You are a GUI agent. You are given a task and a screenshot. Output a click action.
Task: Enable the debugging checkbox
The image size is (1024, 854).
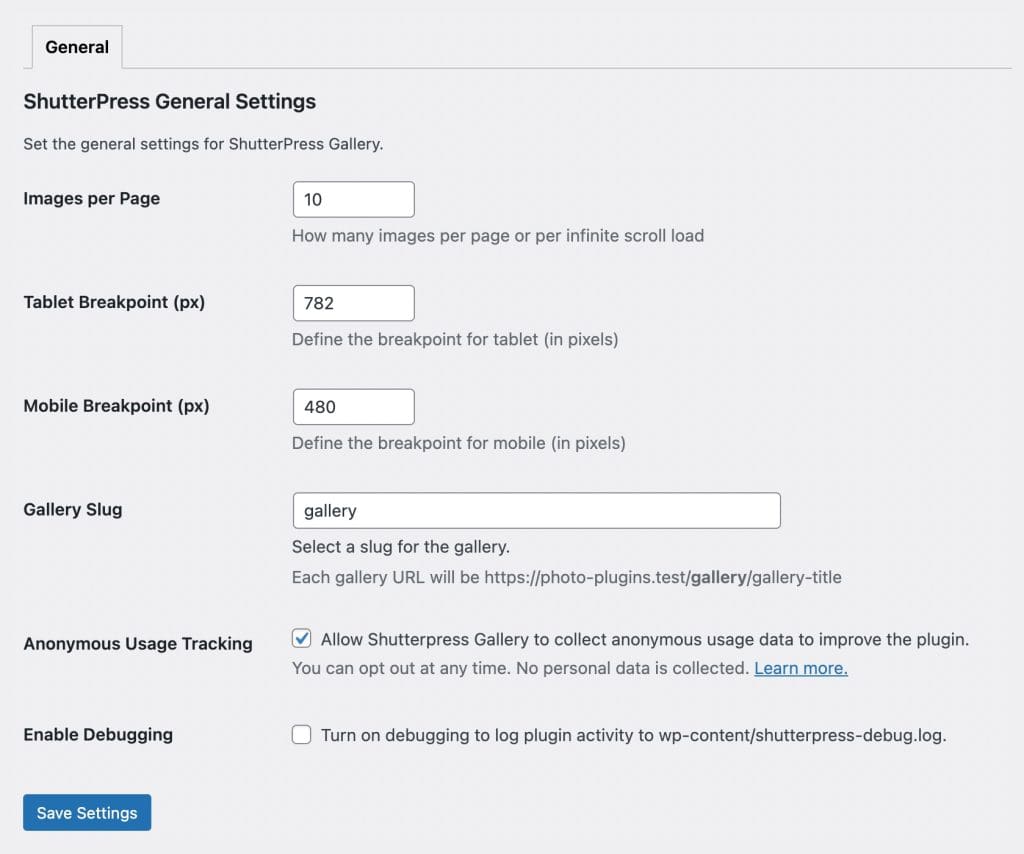coord(301,735)
